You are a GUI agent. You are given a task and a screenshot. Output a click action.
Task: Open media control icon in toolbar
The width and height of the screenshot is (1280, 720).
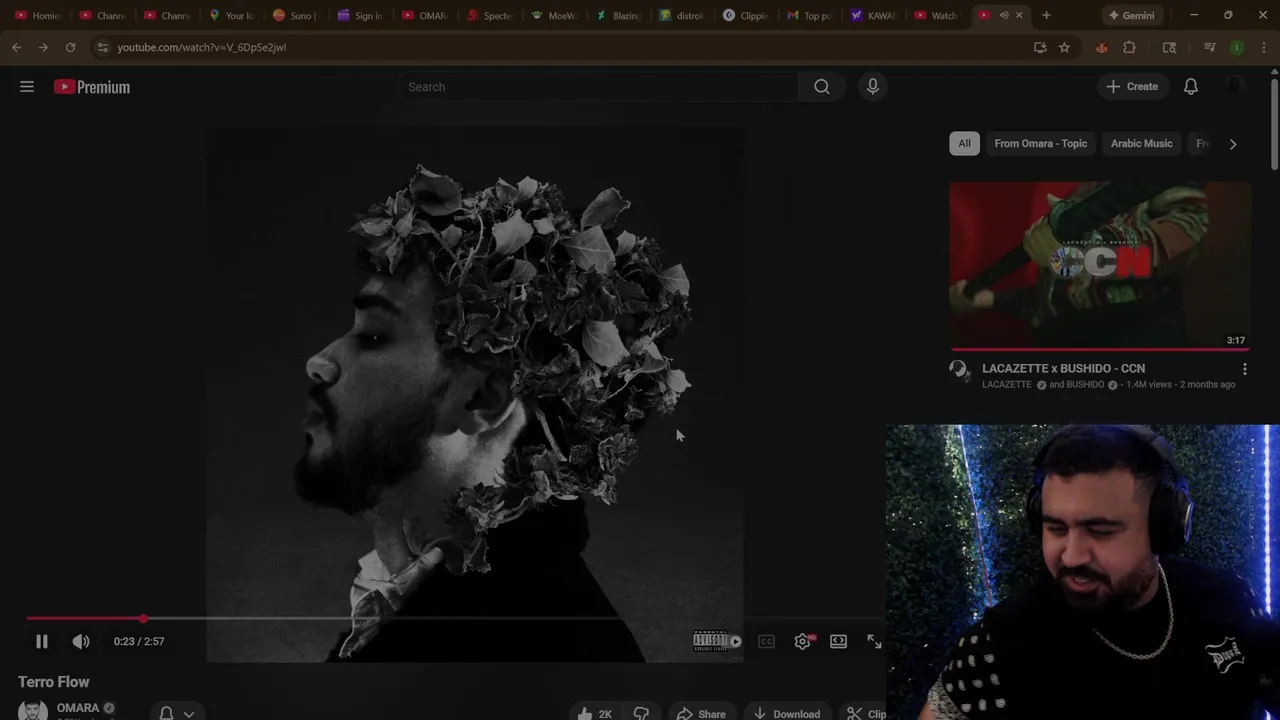pos(1209,47)
